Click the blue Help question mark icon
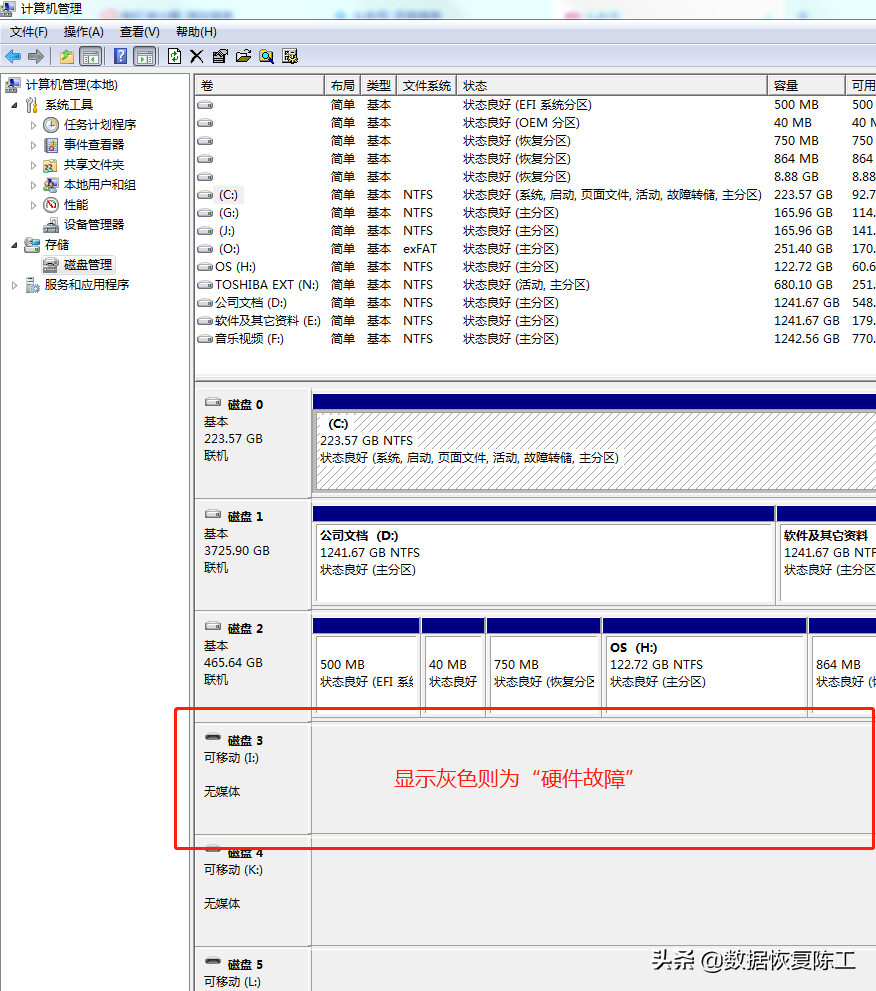Image resolution: width=876 pixels, height=991 pixels. click(120, 56)
